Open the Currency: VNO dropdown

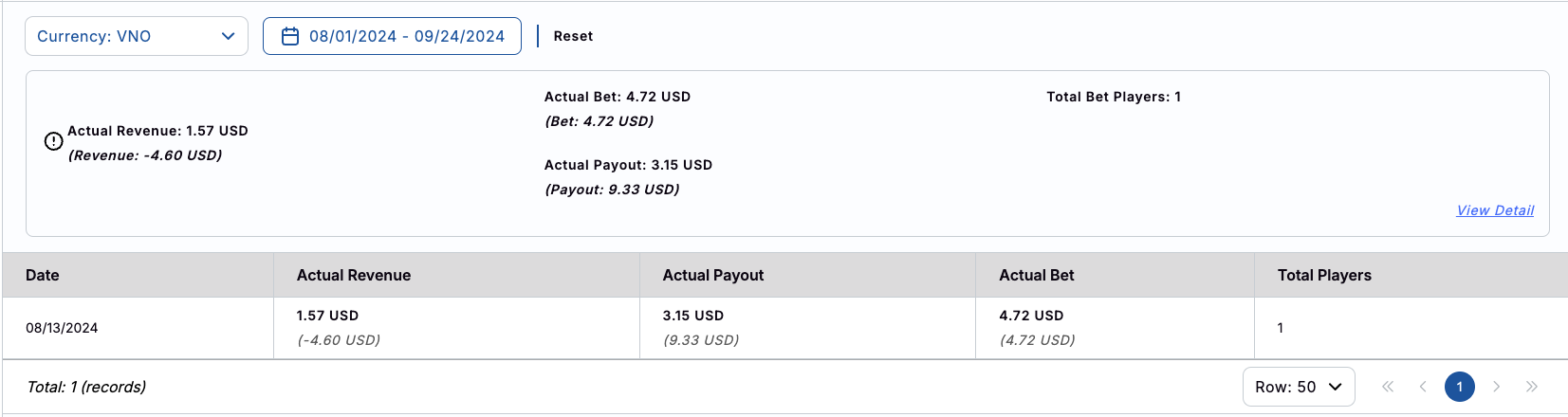(137, 36)
